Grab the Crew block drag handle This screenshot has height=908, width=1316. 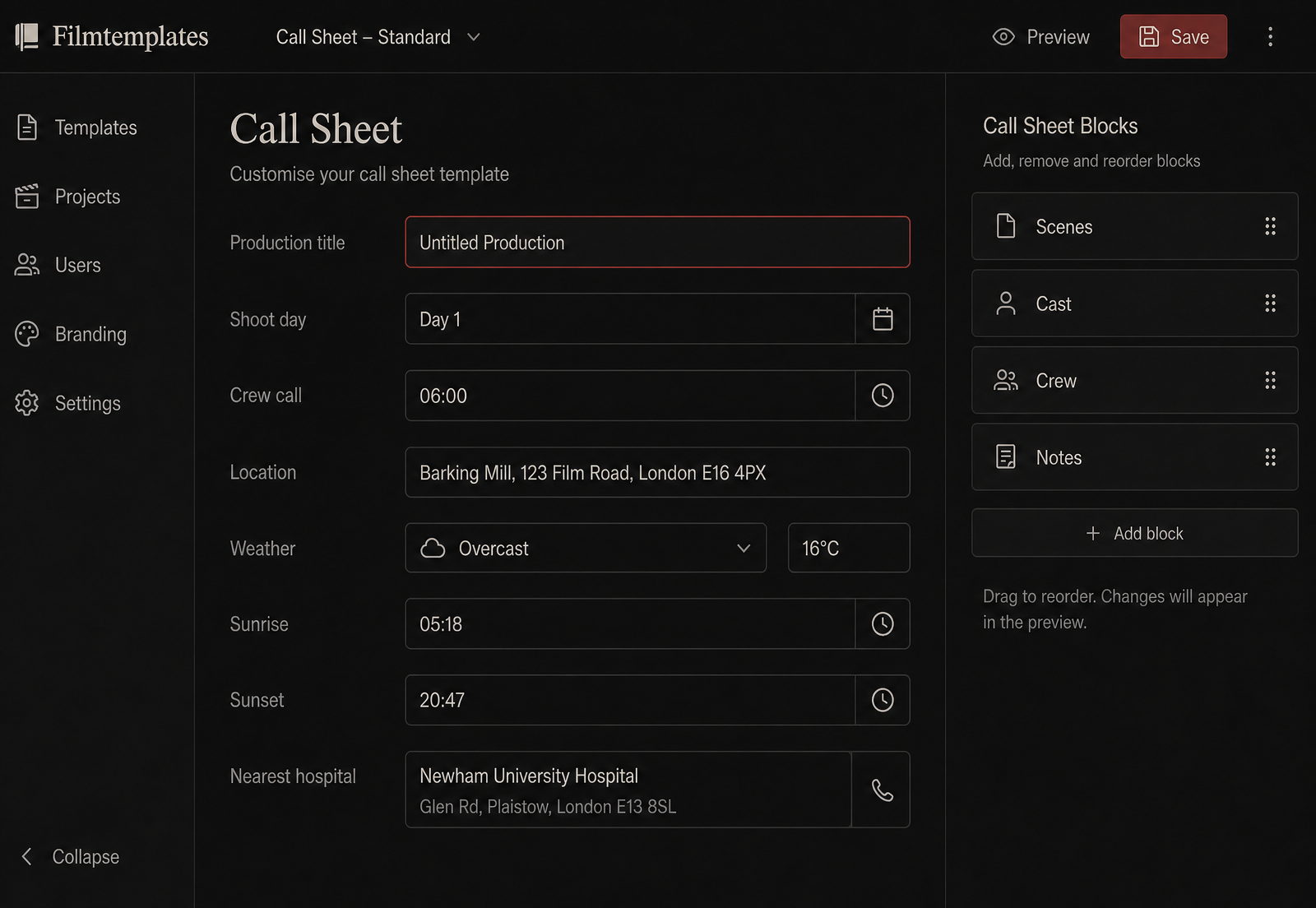[x=1270, y=380]
